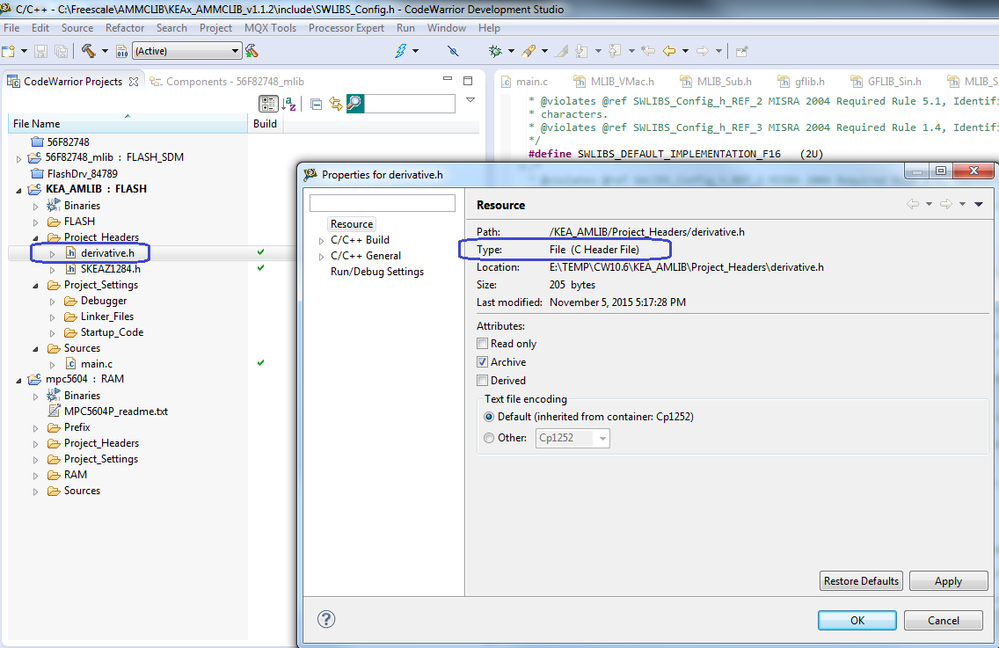Open the Debug bug dropdown arrow
This screenshot has height=648, width=999.
click(511, 51)
